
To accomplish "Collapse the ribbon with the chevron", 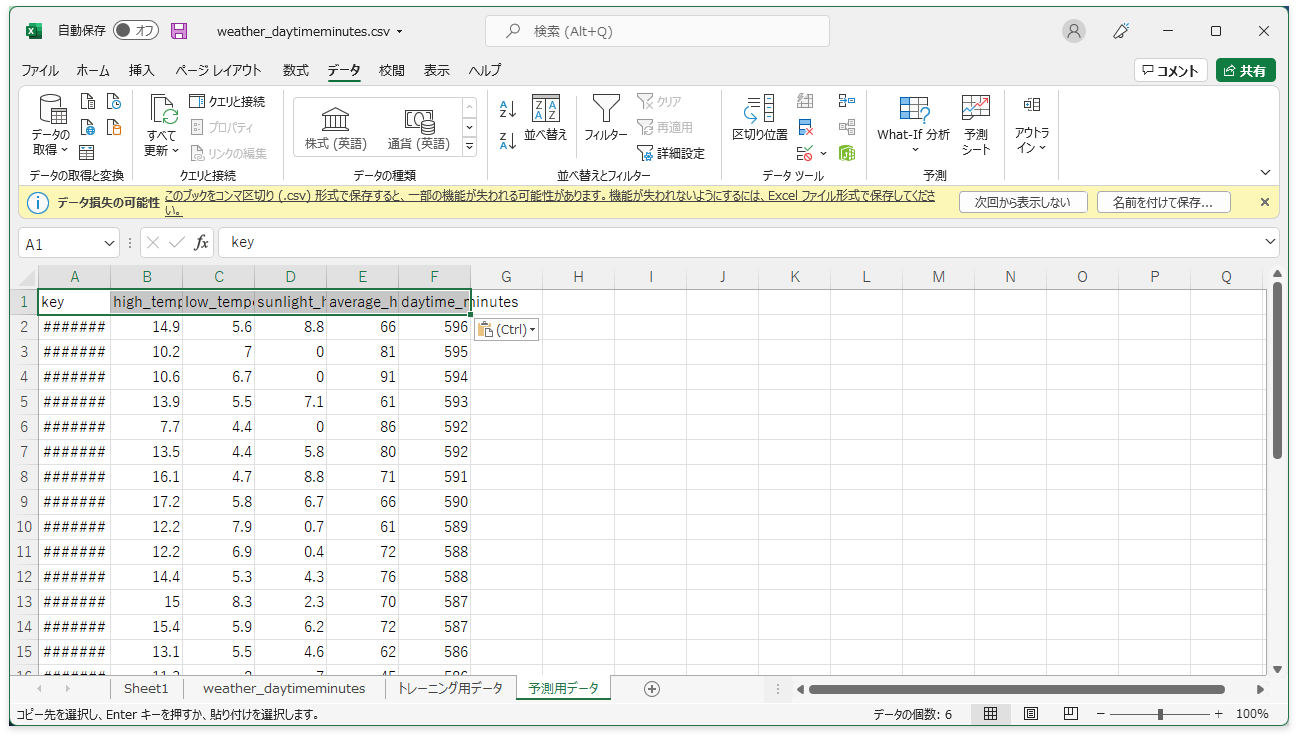I will tap(1265, 173).
